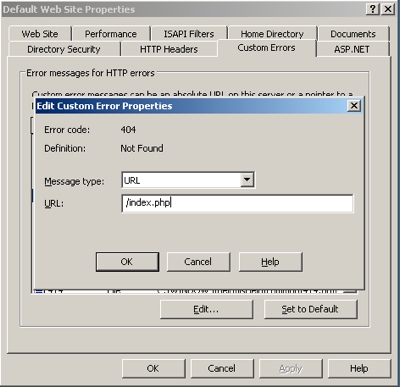Open the Performance tab

111,34
